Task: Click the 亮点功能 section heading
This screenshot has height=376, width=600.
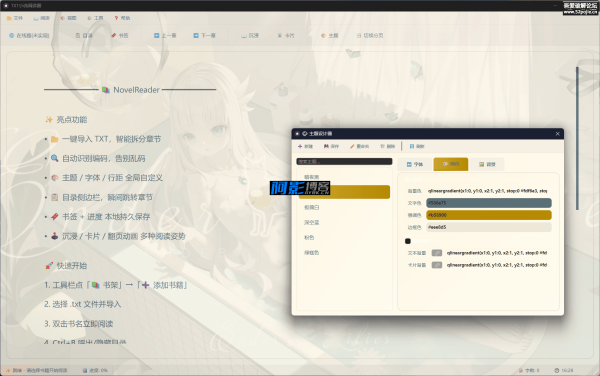Action: [72, 120]
